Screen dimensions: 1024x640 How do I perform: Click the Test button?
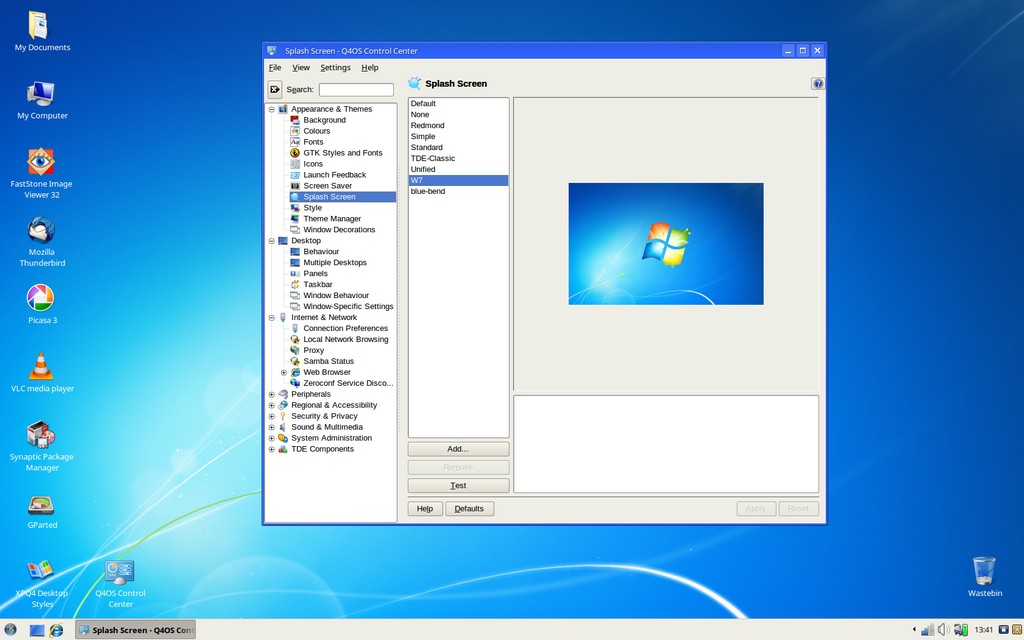tap(458, 485)
